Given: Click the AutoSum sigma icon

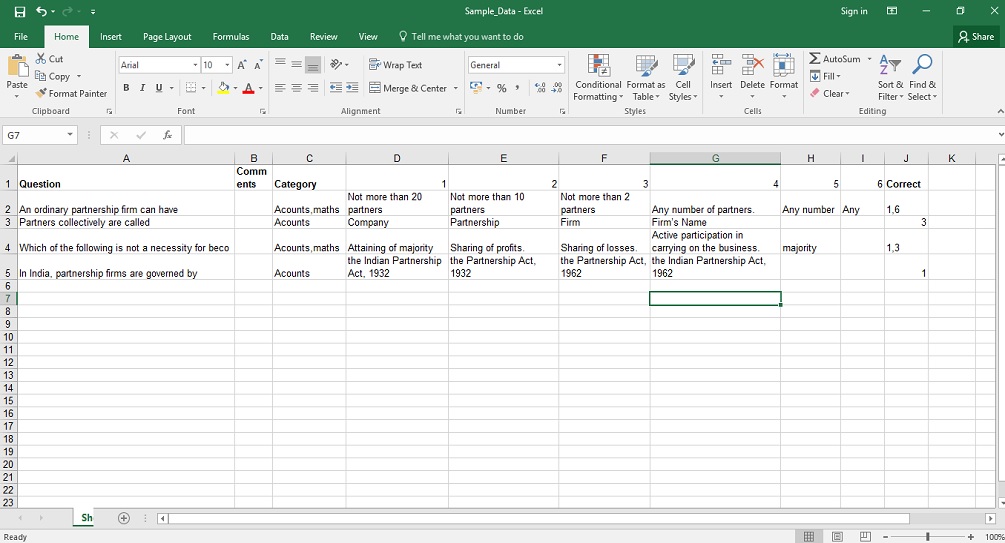Looking at the screenshot, I should tap(815, 59).
